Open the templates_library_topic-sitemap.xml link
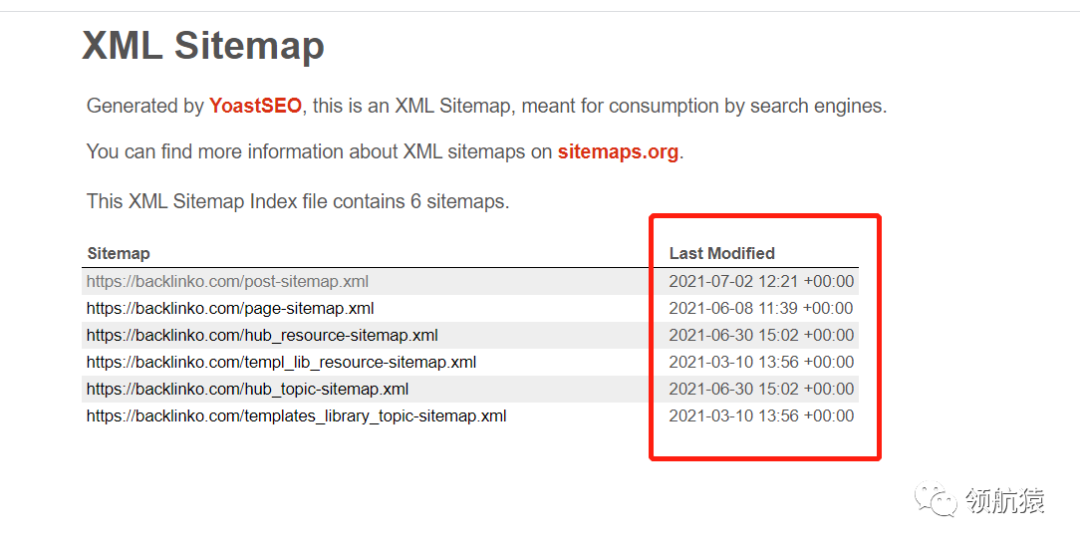 [x=296, y=417]
